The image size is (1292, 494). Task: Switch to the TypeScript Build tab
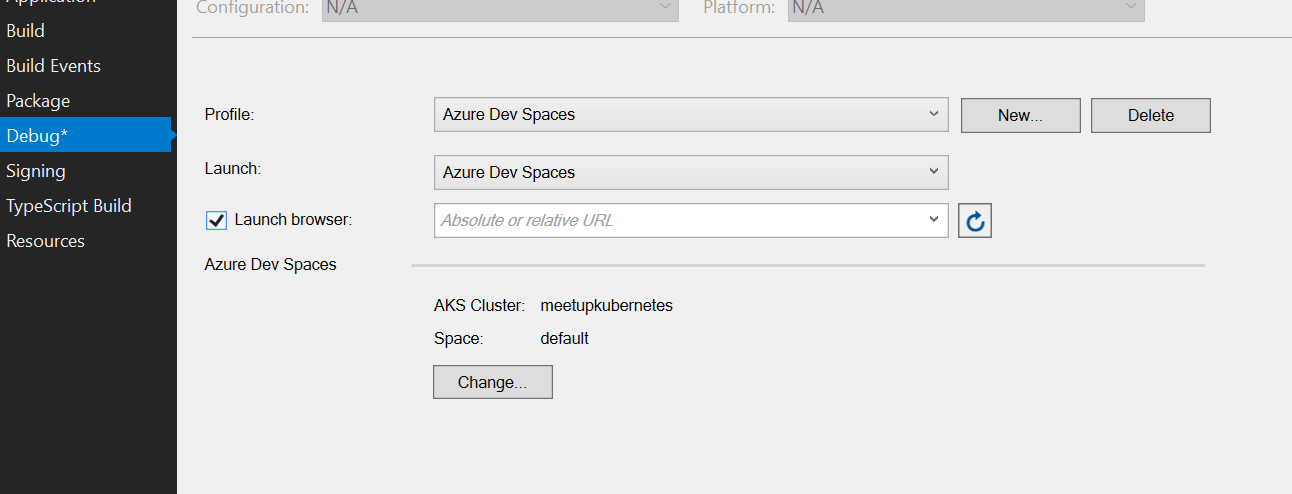tap(69, 206)
